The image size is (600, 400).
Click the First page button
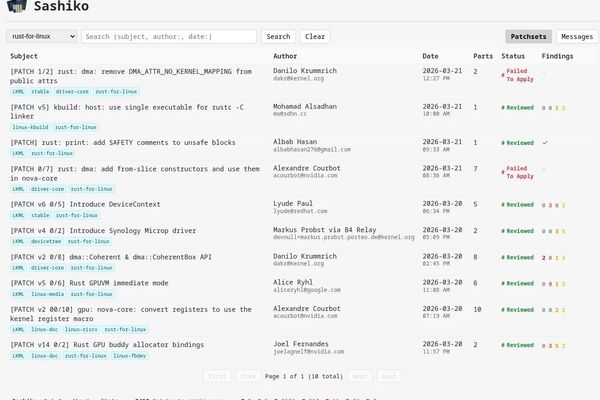pyautogui.click(x=217, y=376)
